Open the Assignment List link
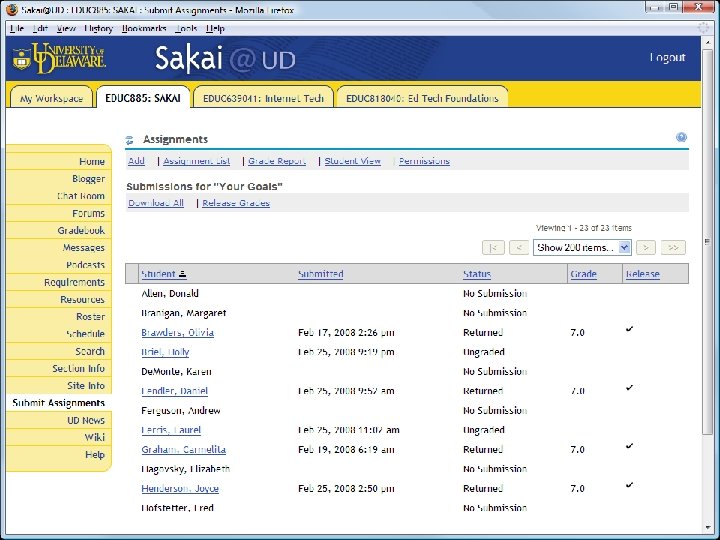The width and height of the screenshot is (720, 540). (197, 161)
